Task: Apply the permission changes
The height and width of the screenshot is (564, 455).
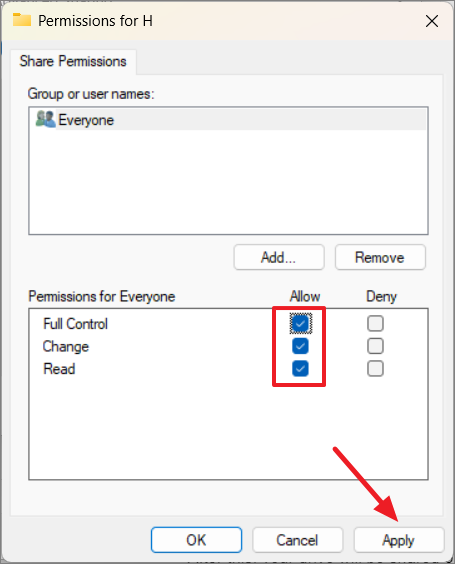Action: point(399,540)
